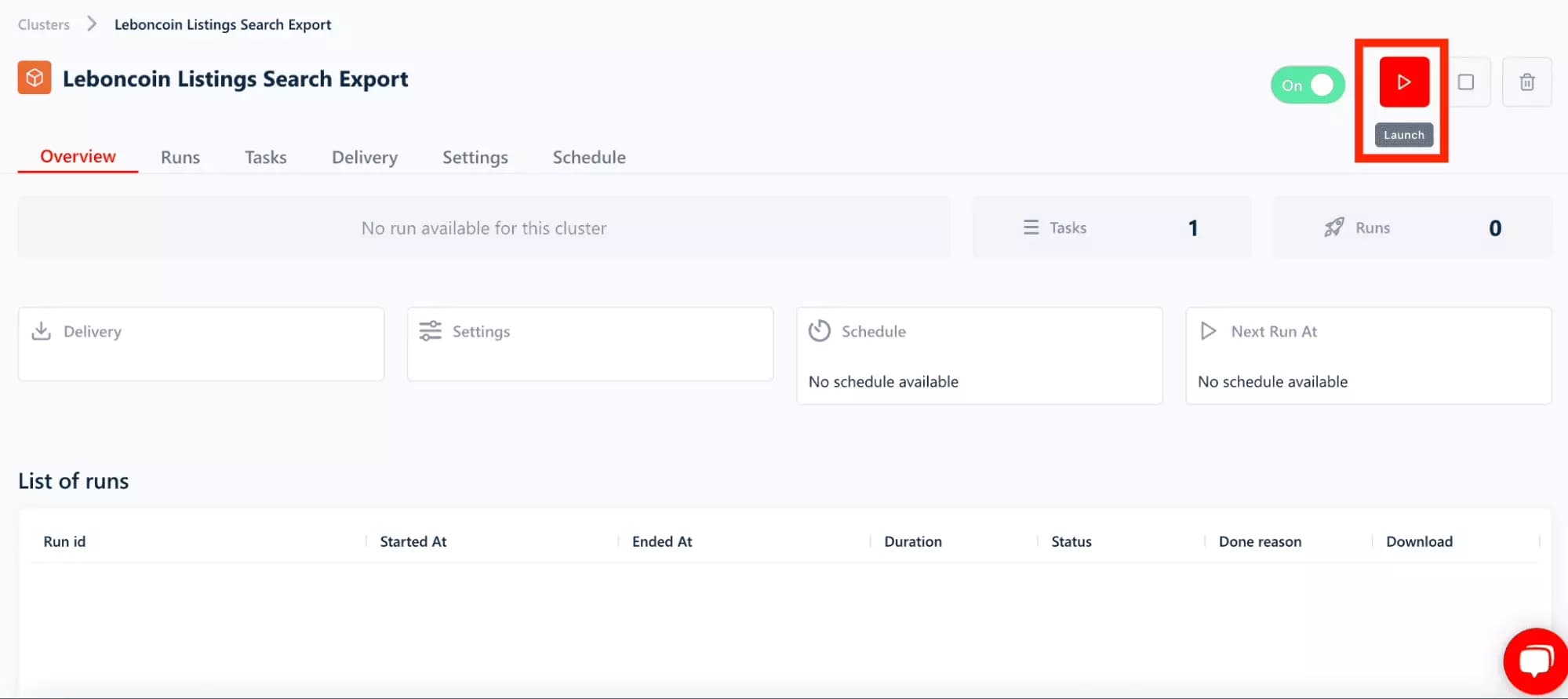Open the Delivery tab

coord(365,158)
